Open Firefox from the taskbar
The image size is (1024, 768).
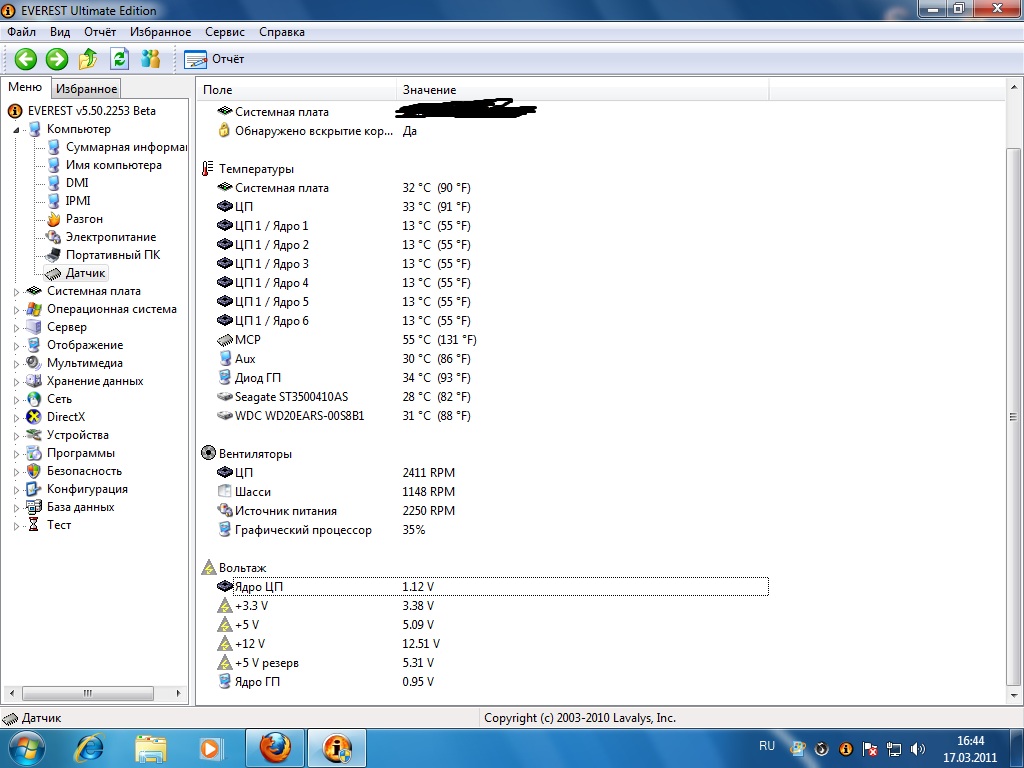coord(275,747)
